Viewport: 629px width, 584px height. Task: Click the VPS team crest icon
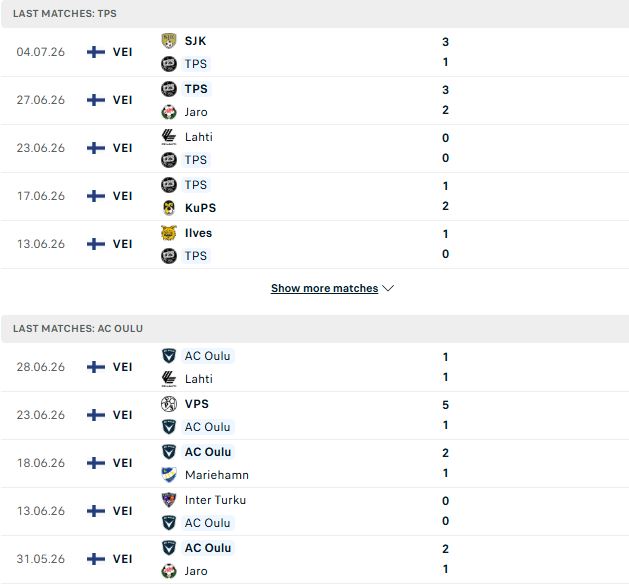point(168,404)
